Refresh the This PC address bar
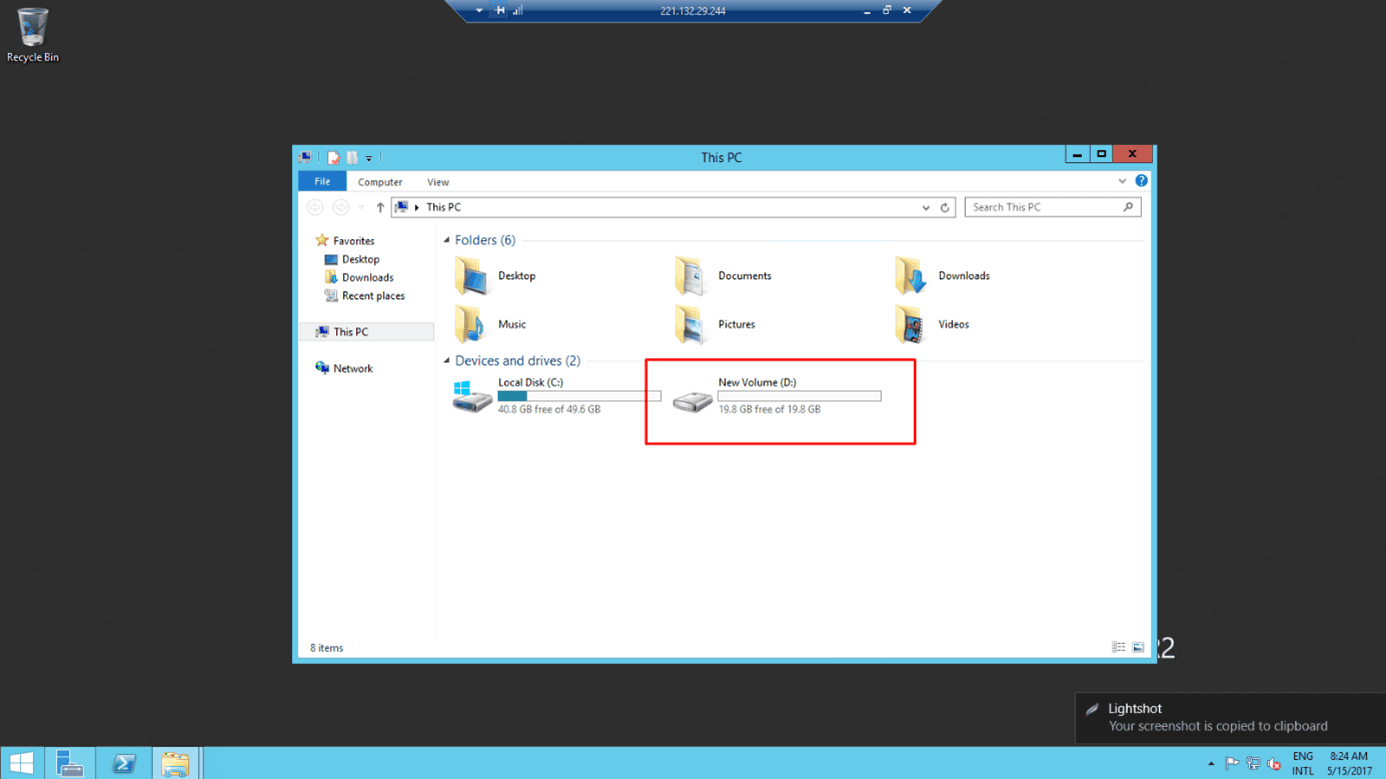Image resolution: width=1386 pixels, height=779 pixels. 945,208
